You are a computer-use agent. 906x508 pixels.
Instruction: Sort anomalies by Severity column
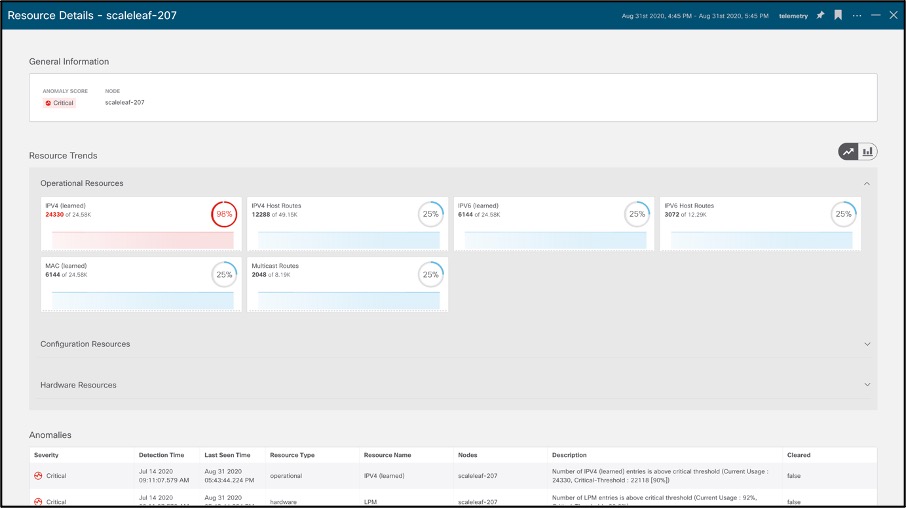(46, 455)
